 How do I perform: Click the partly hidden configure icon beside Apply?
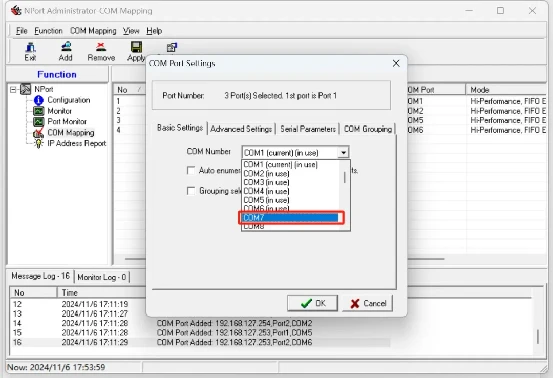[172, 47]
